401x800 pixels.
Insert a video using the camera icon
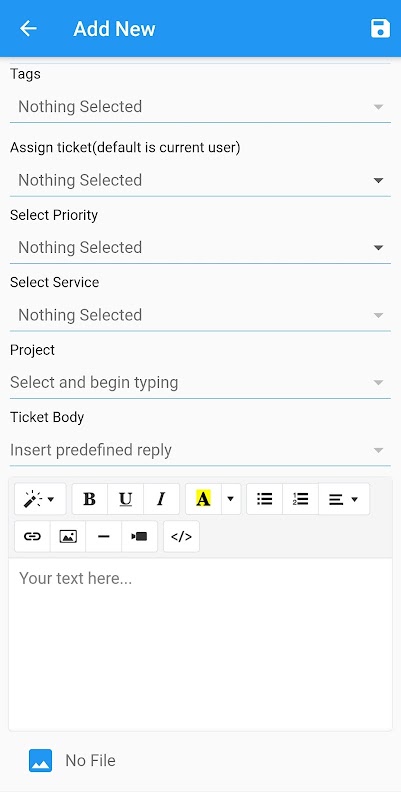click(x=139, y=536)
